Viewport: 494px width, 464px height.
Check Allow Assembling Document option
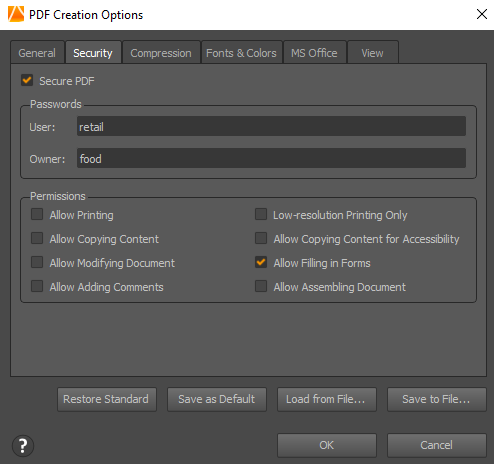pyautogui.click(x=261, y=286)
